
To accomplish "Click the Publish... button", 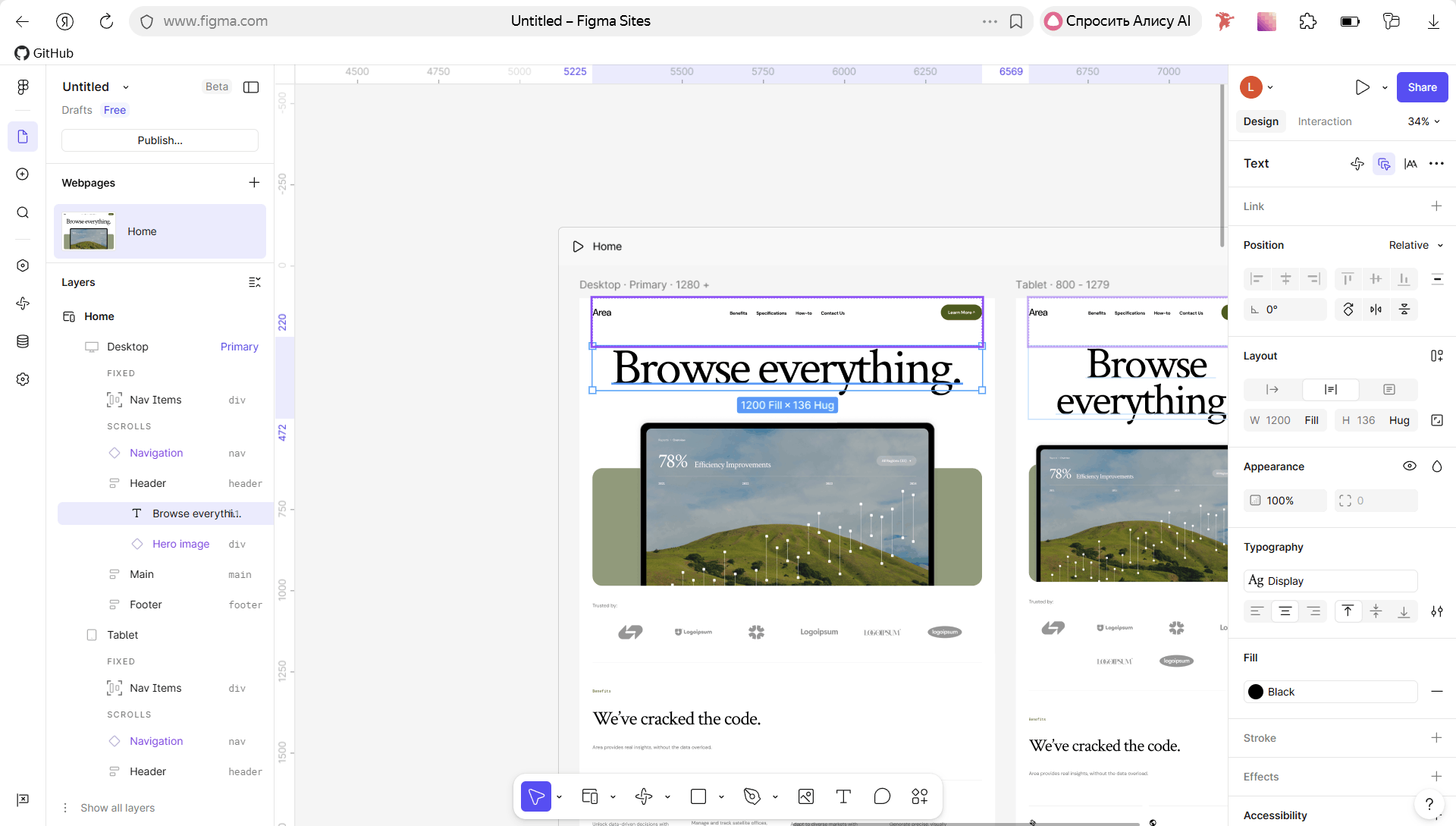I will pyautogui.click(x=160, y=140).
